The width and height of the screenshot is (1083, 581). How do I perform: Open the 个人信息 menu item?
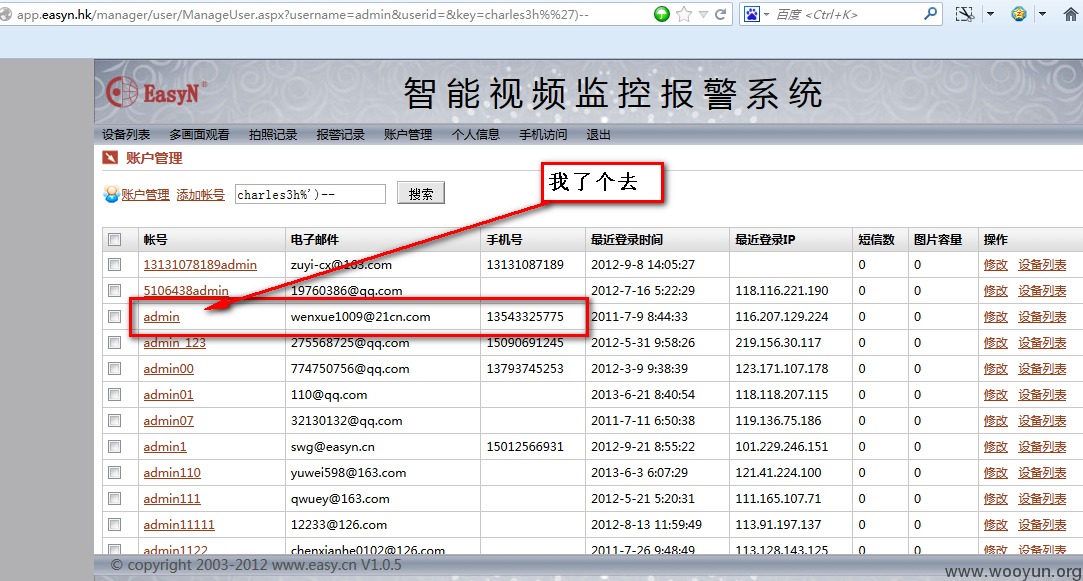coord(476,135)
